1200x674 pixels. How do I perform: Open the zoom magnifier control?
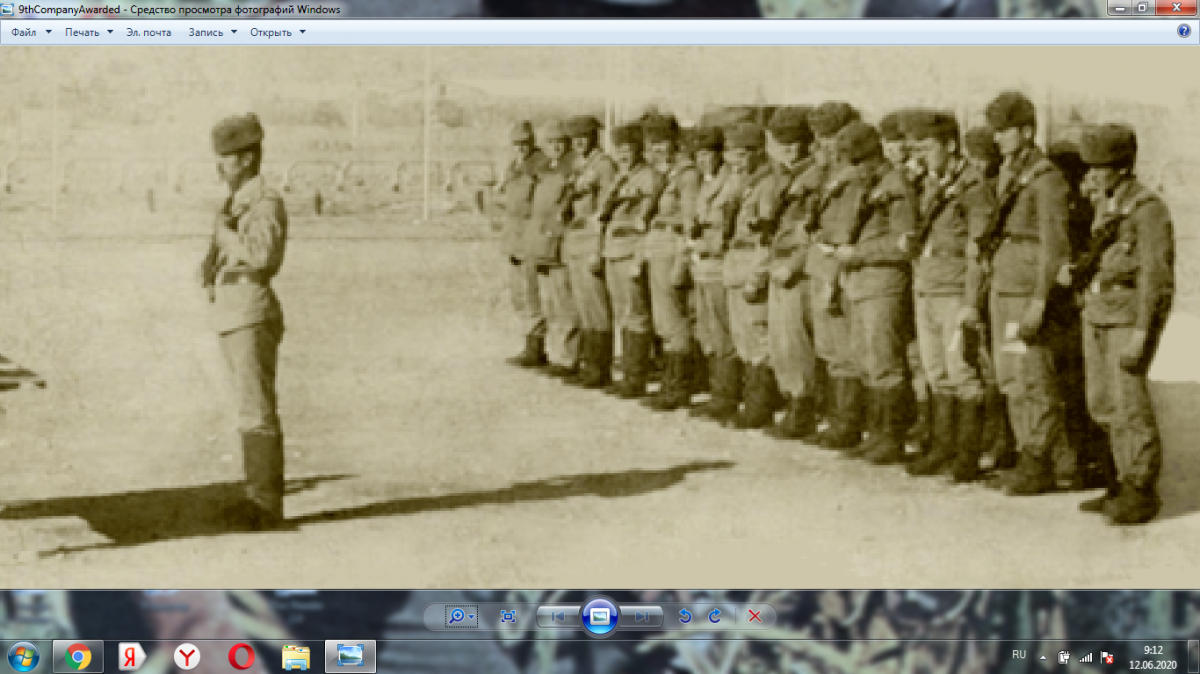click(x=461, y=617)
